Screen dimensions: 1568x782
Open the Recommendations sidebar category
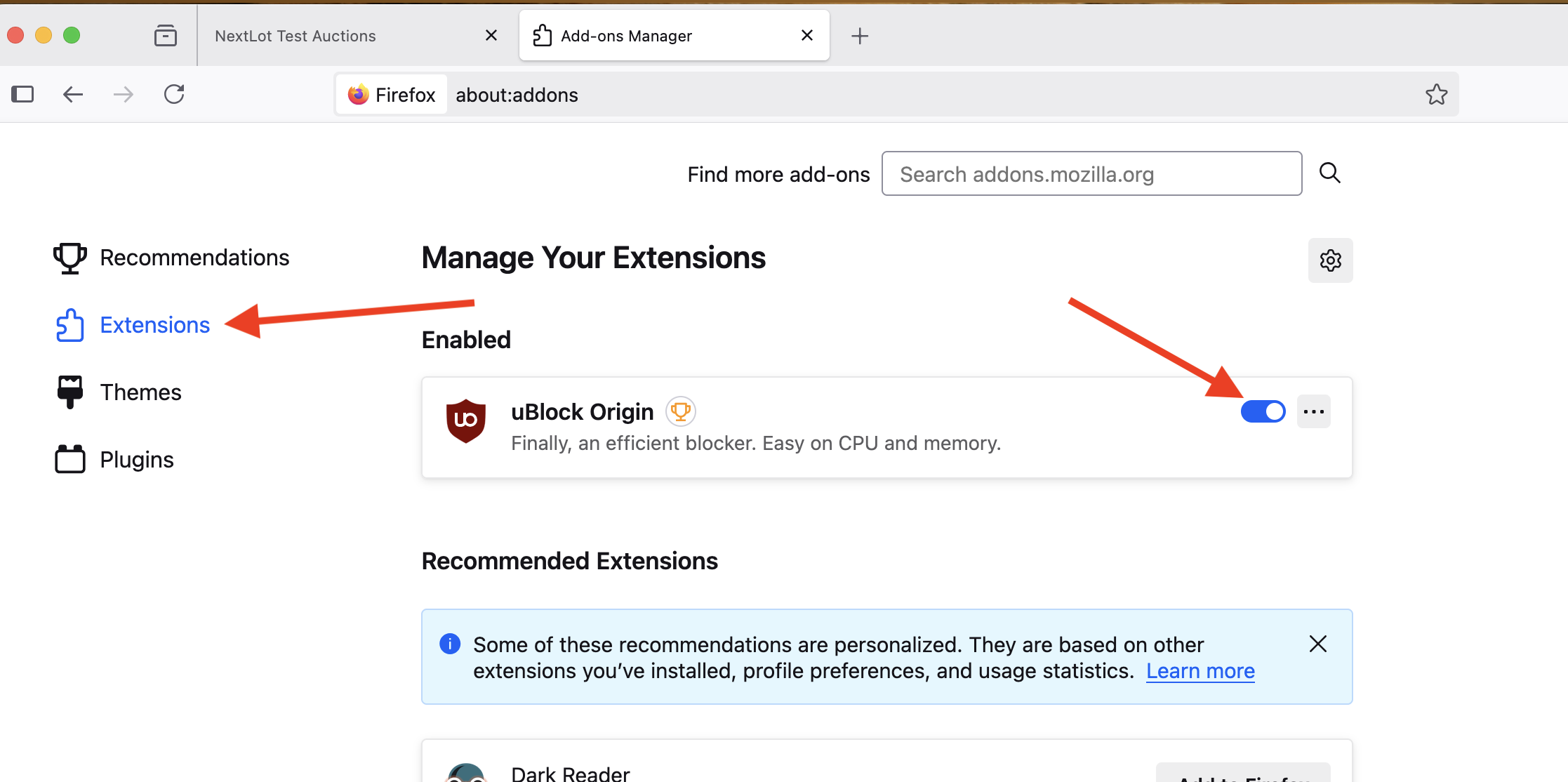click(x=172, y=258)
